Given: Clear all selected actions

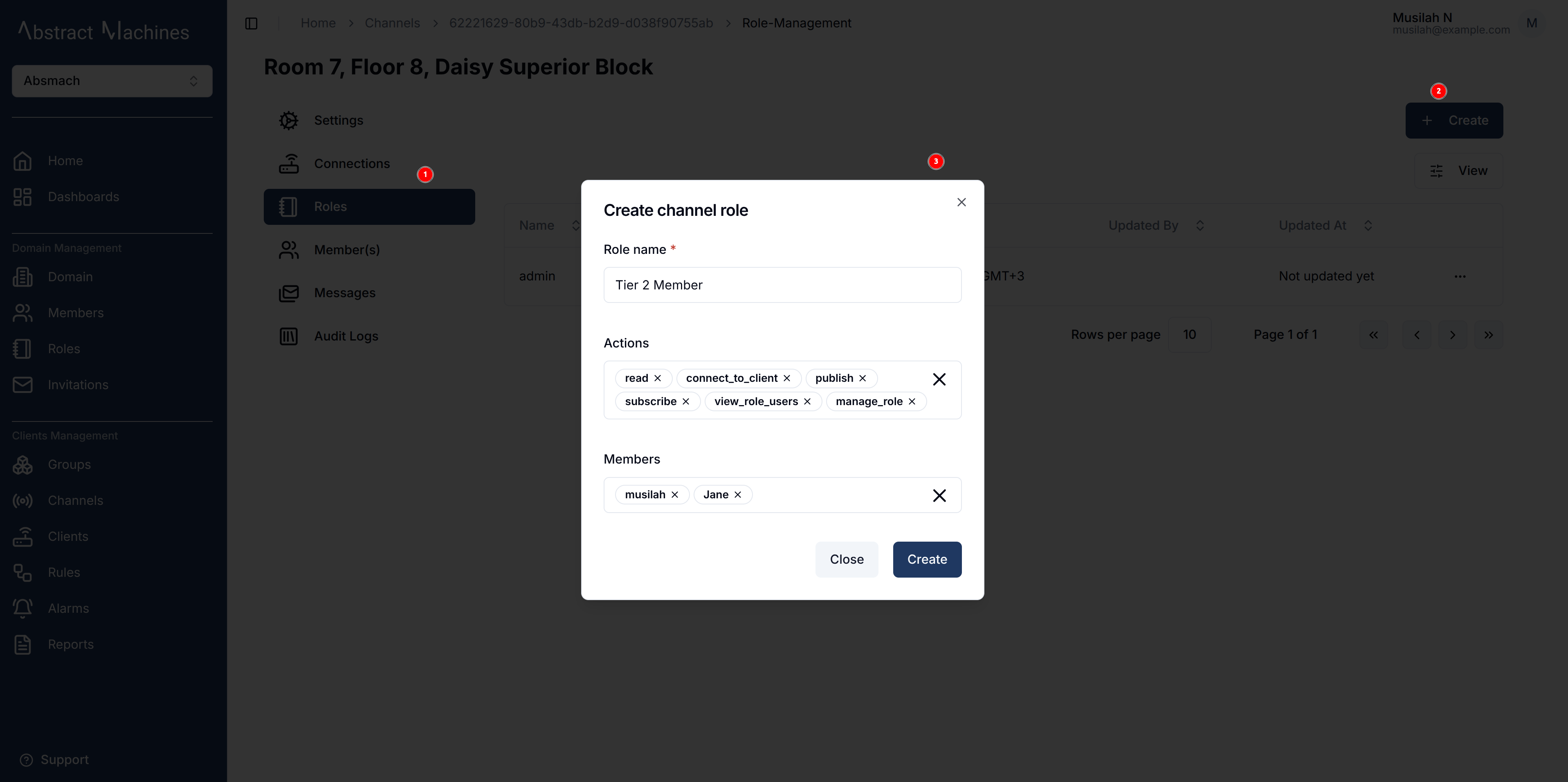Looking at the screenshot, I should (939, 379).
